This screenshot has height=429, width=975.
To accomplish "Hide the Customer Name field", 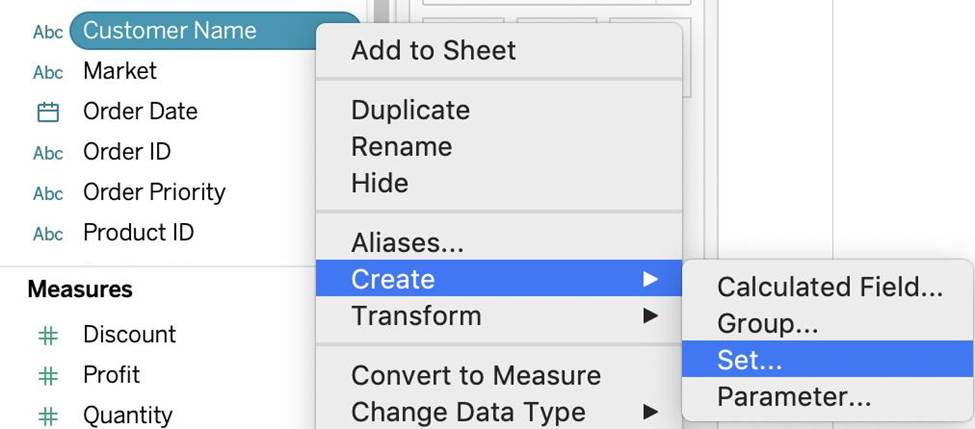I will pyautogui.click(x=379, y=183).
